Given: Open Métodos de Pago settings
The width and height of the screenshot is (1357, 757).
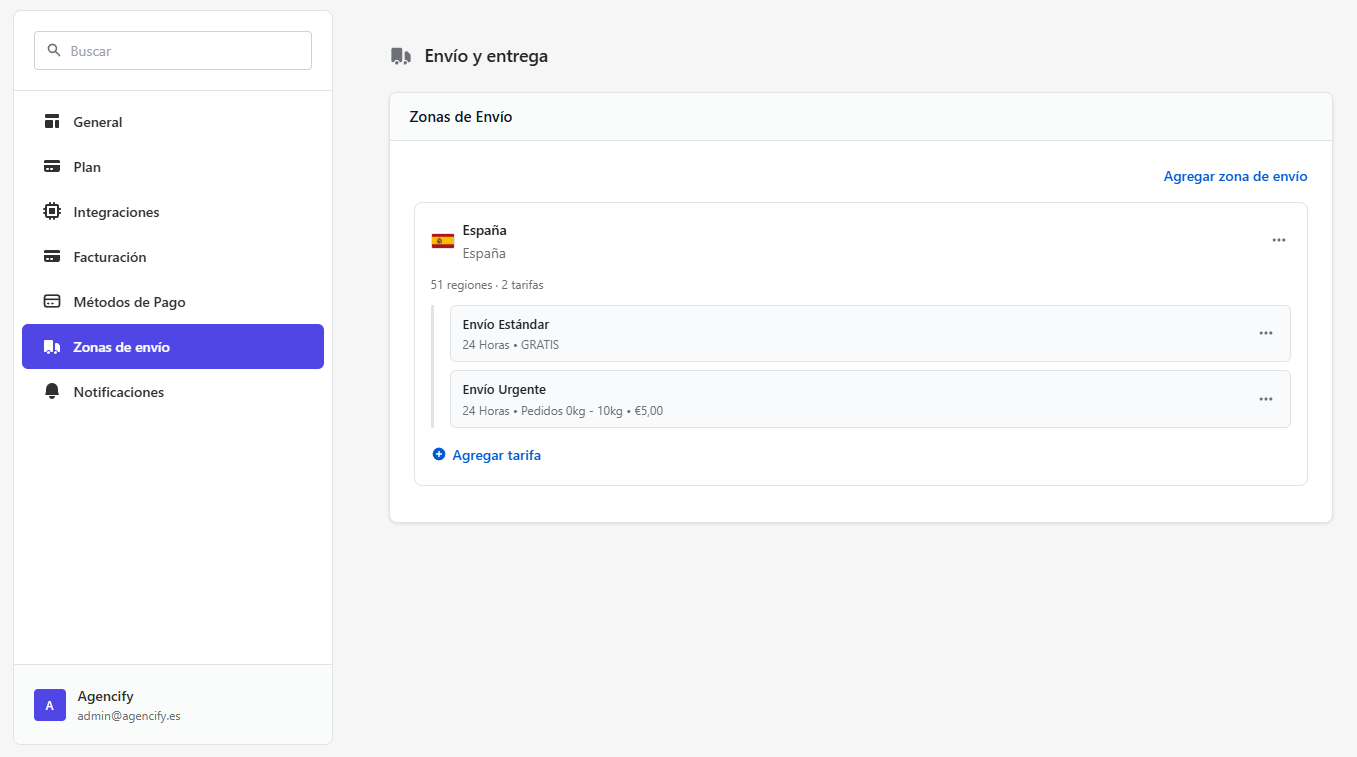Looking at the screenshot, I should [x=173, y=302].
